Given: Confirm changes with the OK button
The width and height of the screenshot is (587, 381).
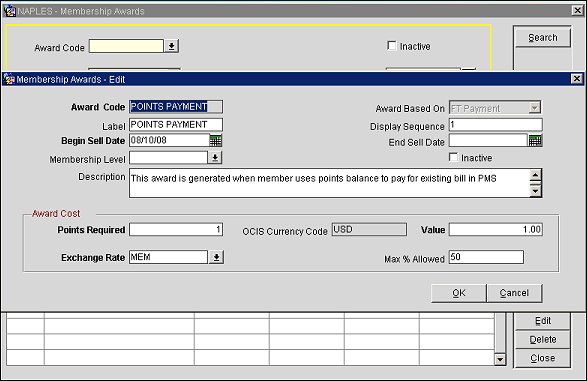Looking at the screenshot, I should click(x=459, y=293).
